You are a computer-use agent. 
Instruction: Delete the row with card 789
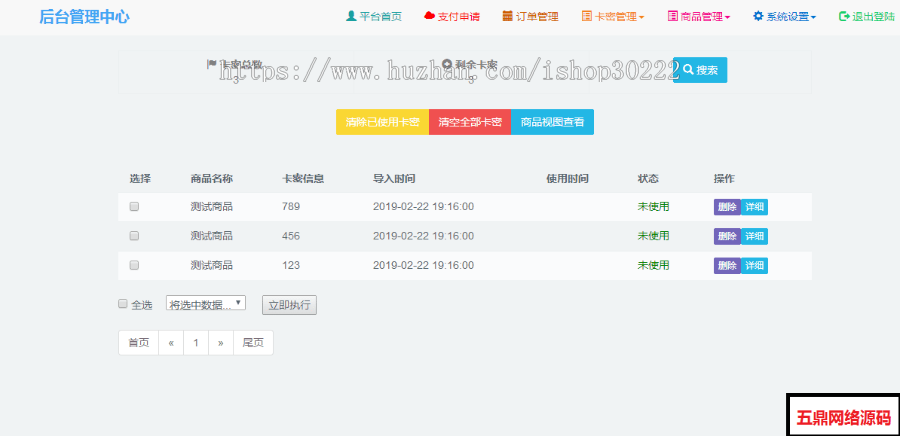pos(727,207)
